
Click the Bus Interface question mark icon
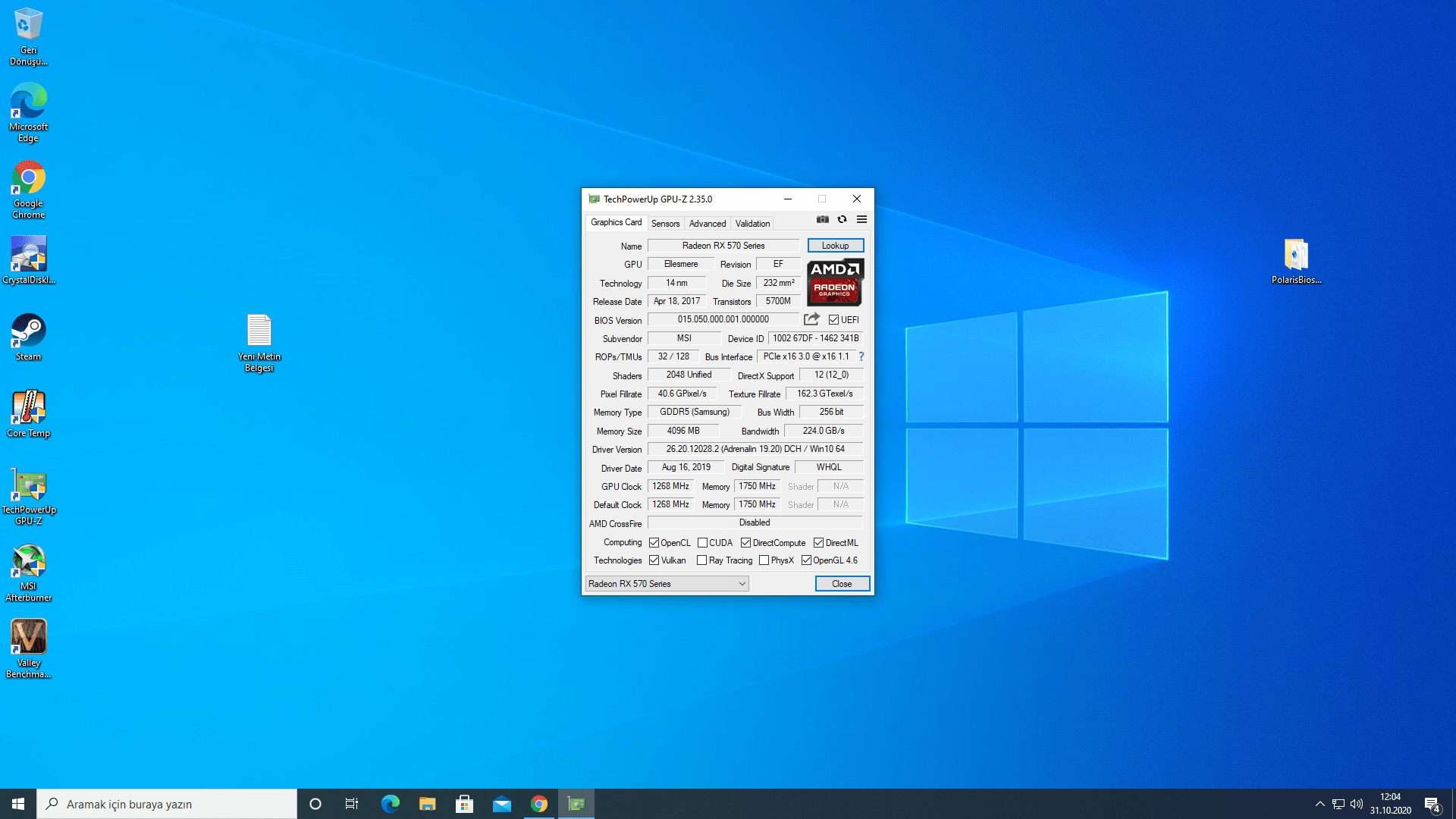[861, 356]
